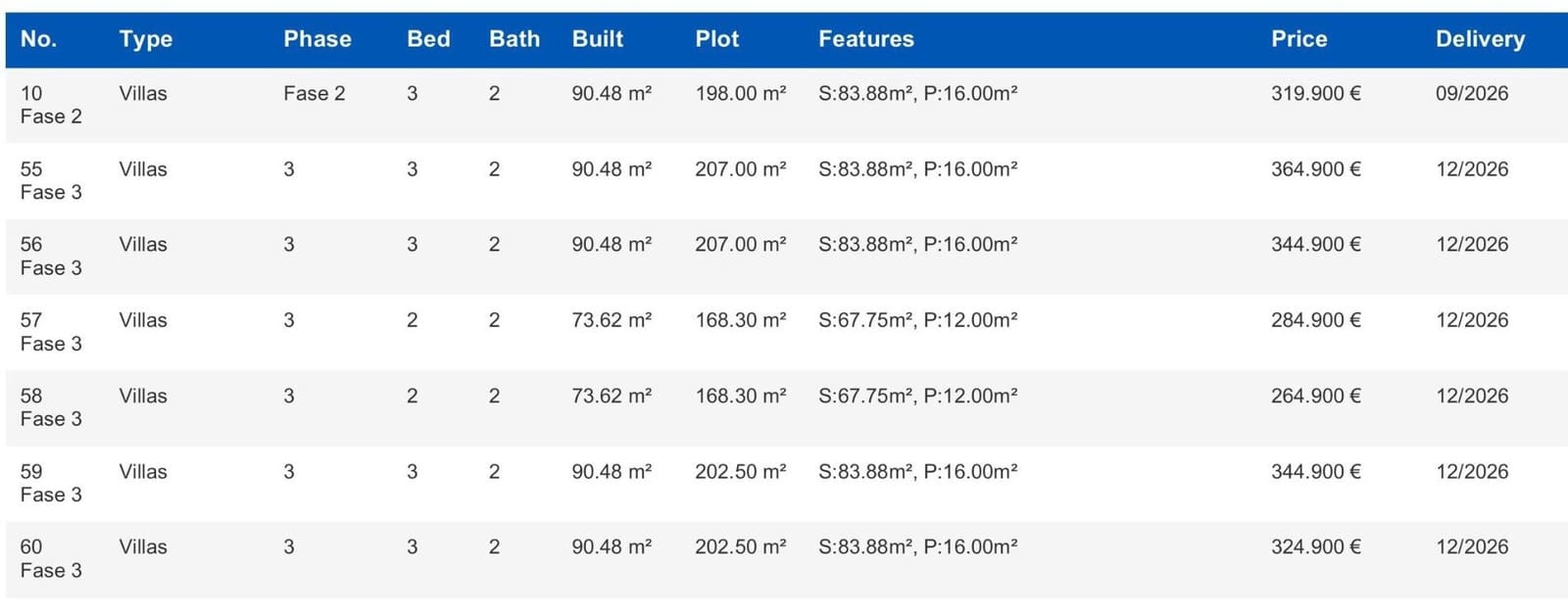1568x615 pixels.
Task: Select the Features column header
Action: tap(865, 39)
